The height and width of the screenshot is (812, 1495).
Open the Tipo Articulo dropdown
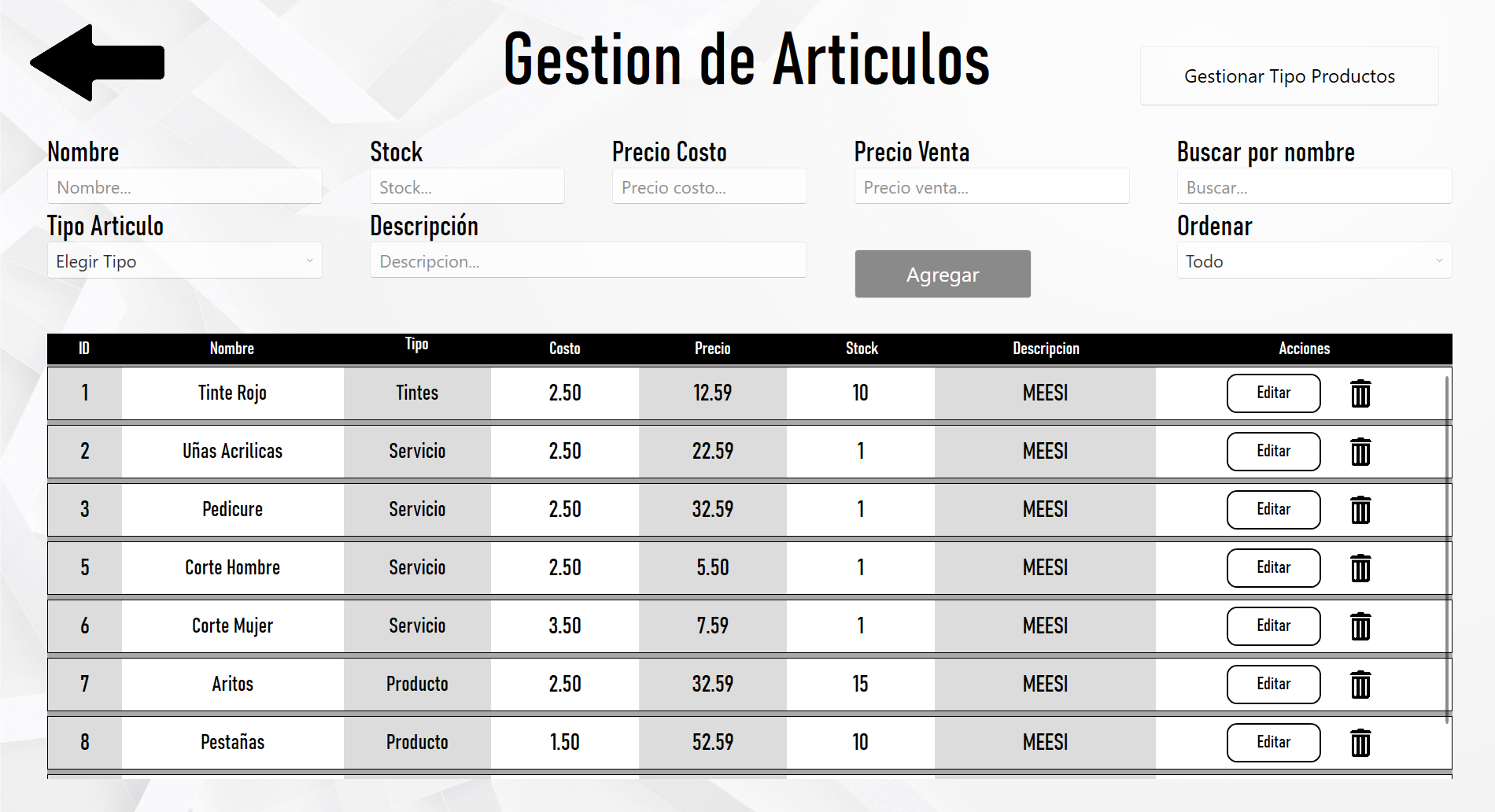[184, 261]
